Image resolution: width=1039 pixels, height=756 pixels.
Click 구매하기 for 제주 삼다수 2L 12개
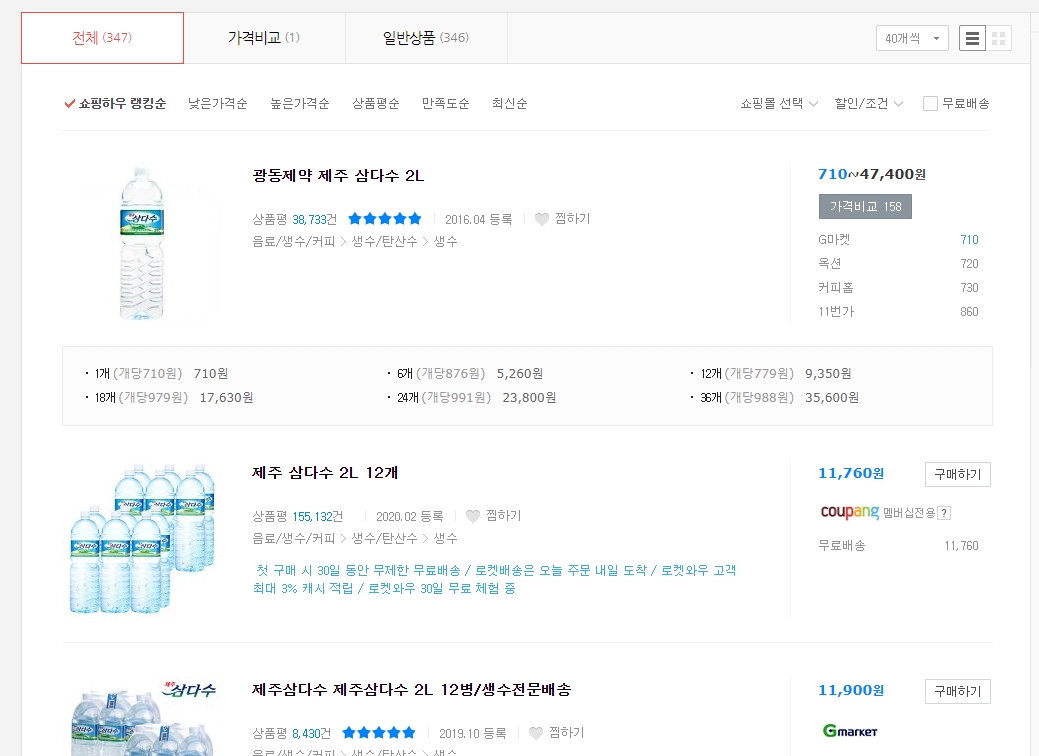coord(956,474)
